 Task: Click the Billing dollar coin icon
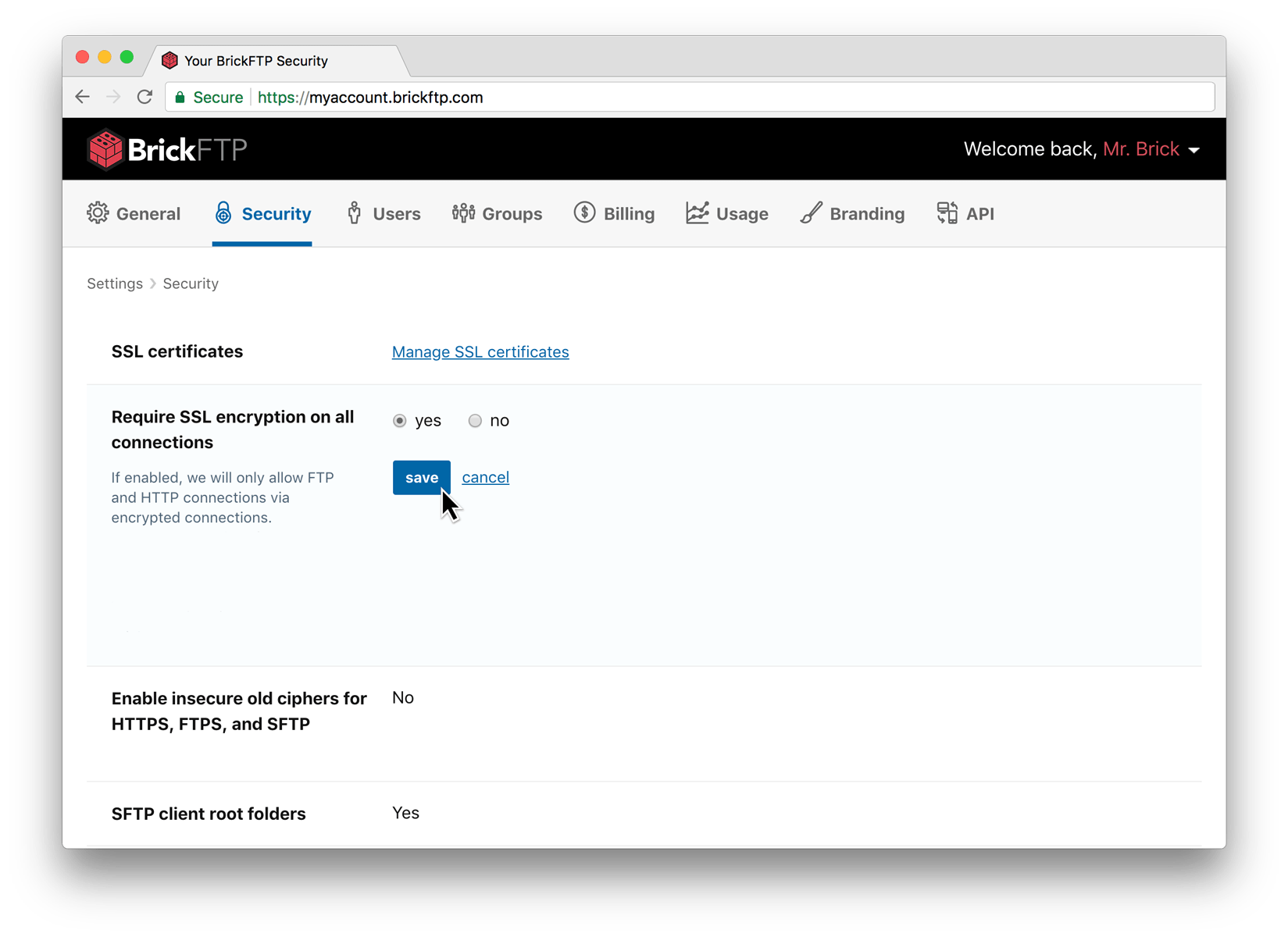pyautogui.click(x=584, y=213)
